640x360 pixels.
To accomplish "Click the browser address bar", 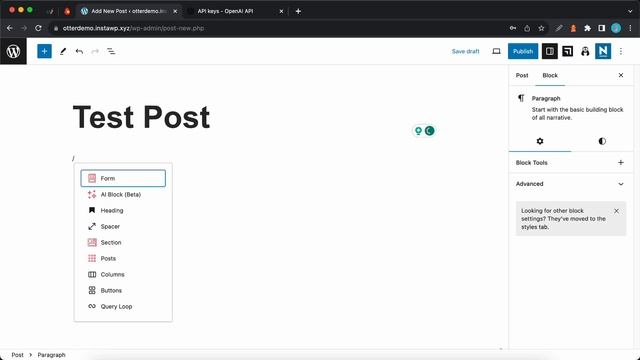I will (x=278, y=28).
